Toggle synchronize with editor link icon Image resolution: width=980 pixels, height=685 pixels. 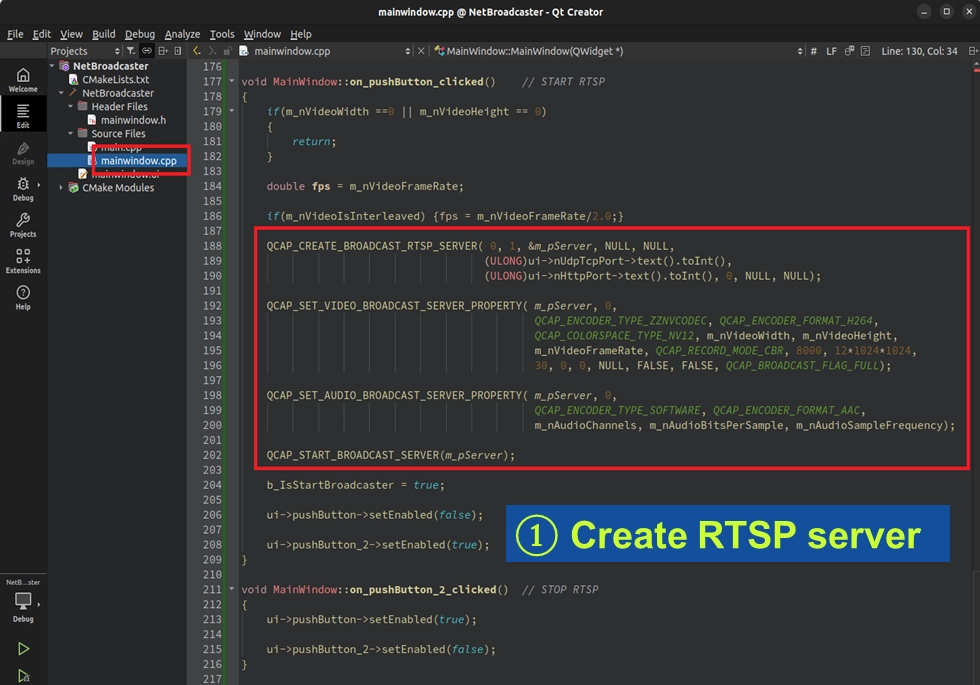(146, 51)
